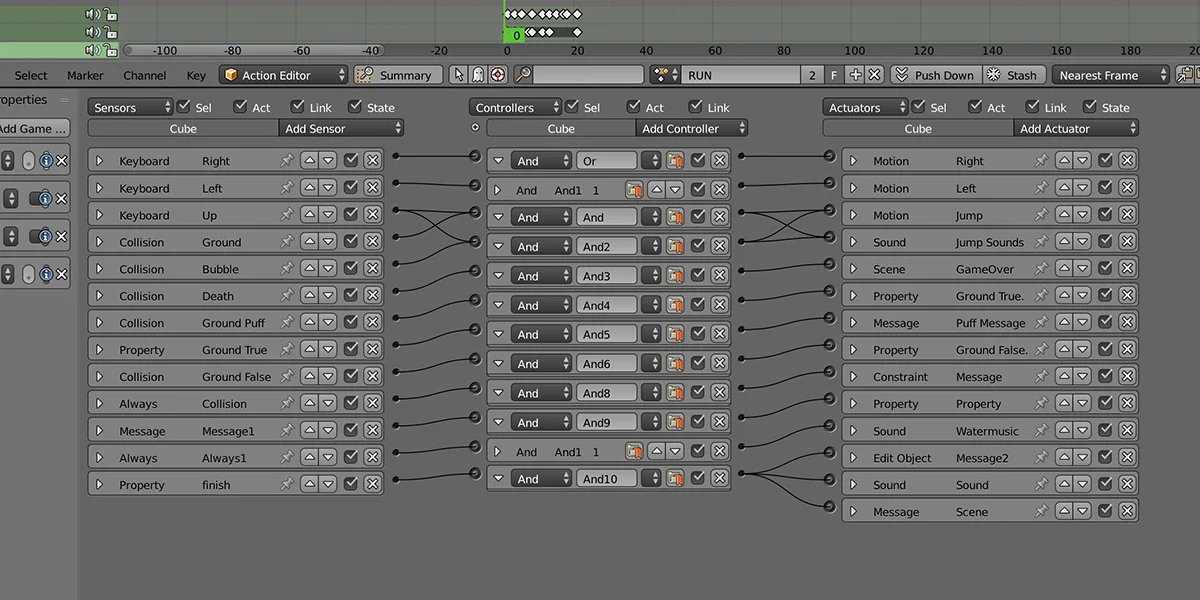Open the And controller type dropdown for And6
Viewport: 1200px width, 600px height.
point(541,363)
